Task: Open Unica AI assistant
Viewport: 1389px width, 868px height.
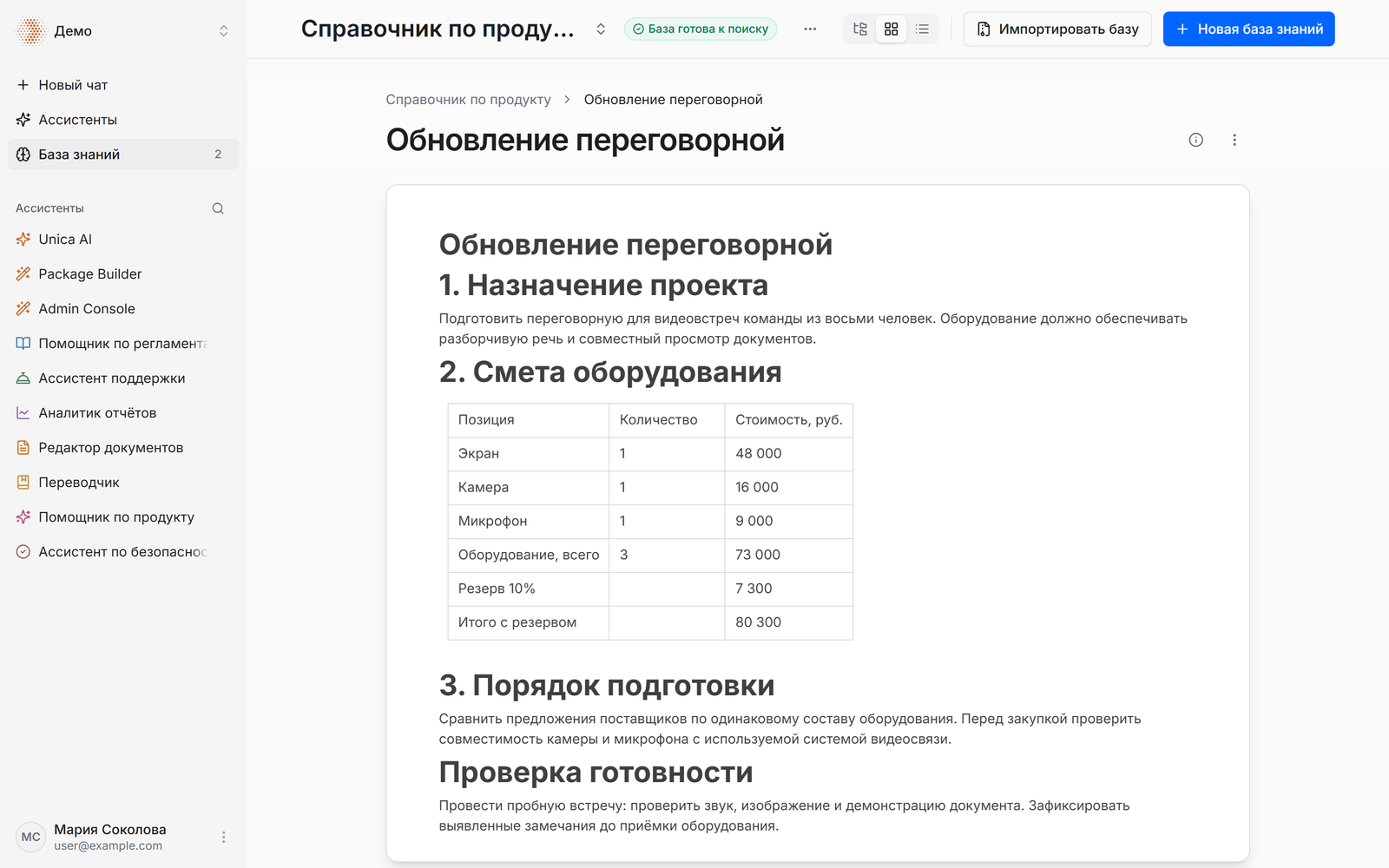Action: 123,240
